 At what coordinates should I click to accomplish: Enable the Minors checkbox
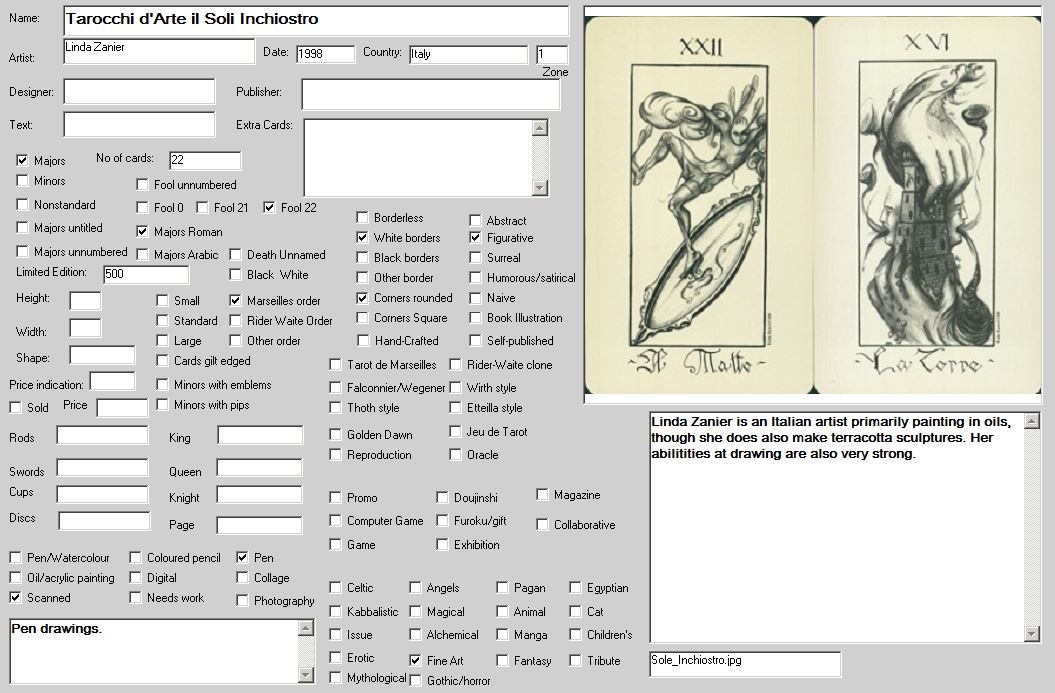coord(23,181)
